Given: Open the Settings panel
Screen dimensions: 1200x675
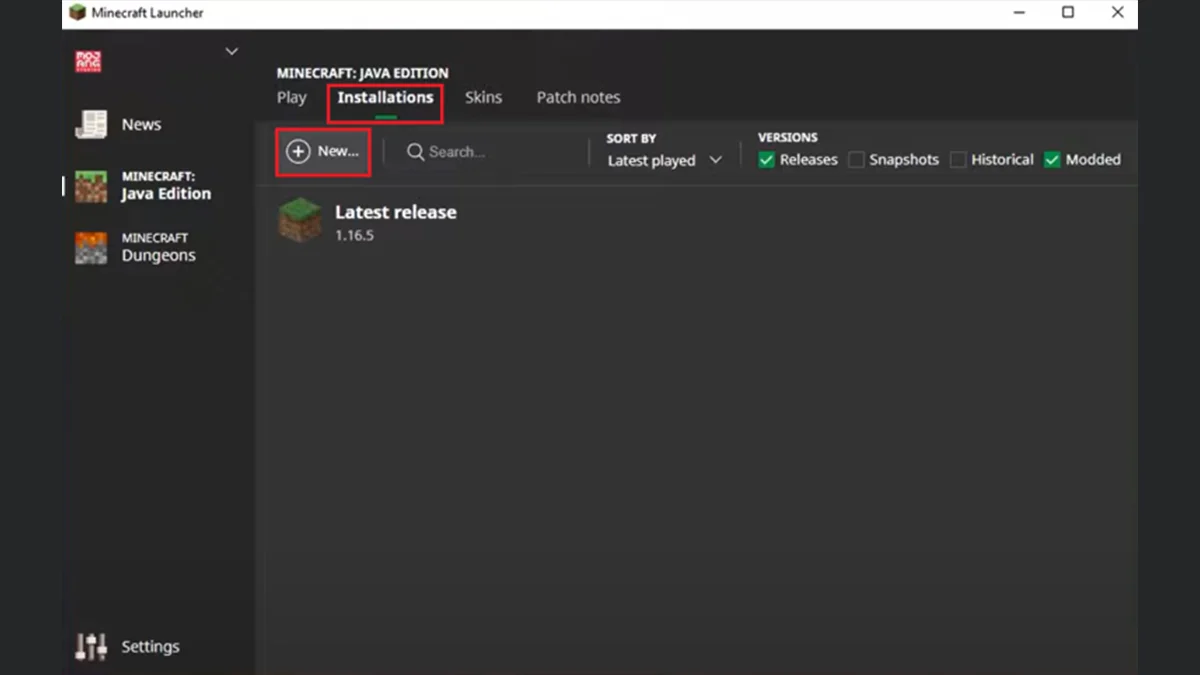Looking at the screenshot, I should coord(126,646).
